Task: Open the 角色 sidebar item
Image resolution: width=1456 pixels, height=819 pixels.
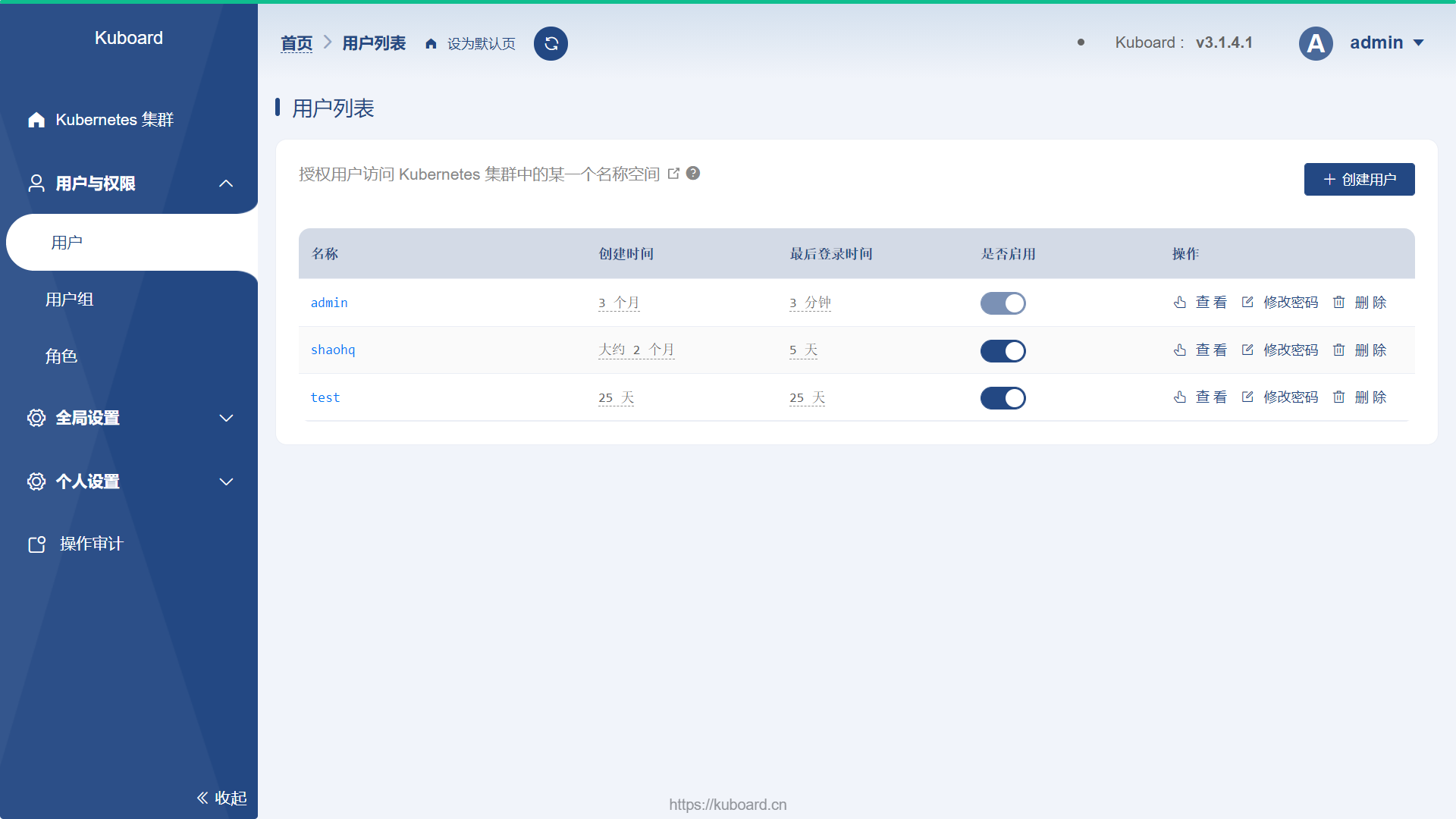Action: coord(62,356)
